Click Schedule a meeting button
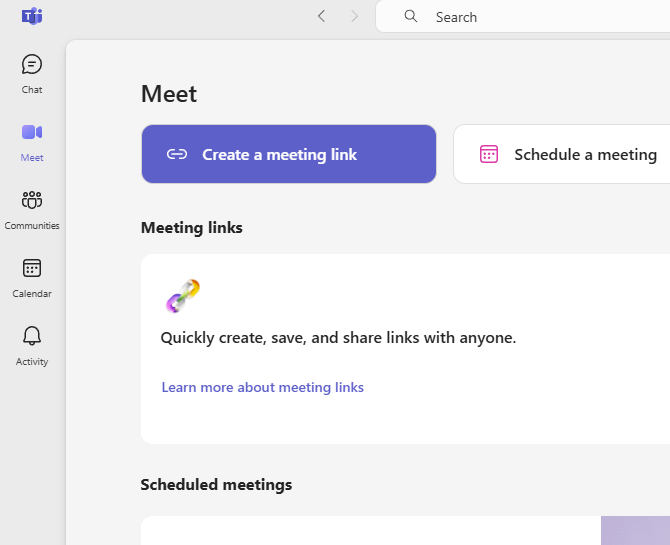Screen dimensions: 670x545 [562, 154]
